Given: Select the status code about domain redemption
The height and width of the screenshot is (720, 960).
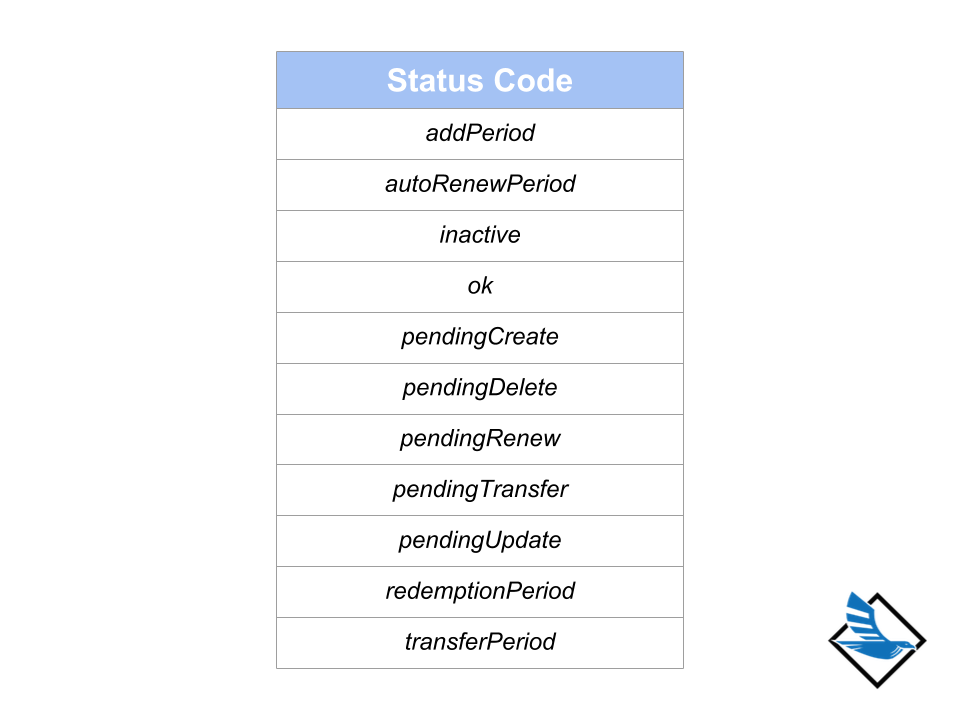Looking at the screenshot, I should click(480, 592).
